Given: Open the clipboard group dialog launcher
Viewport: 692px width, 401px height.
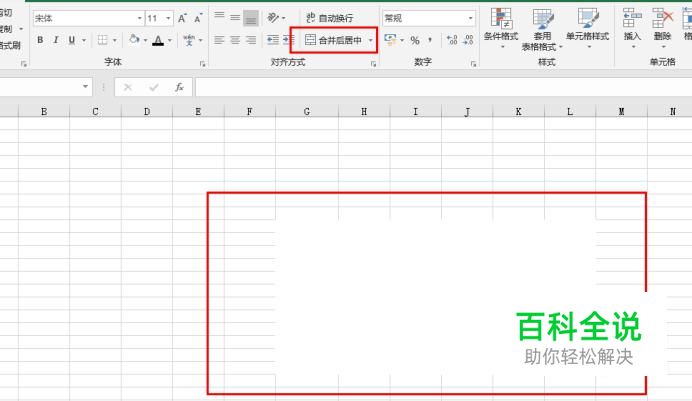Looking at the screenshot, I should coord(24,64).
